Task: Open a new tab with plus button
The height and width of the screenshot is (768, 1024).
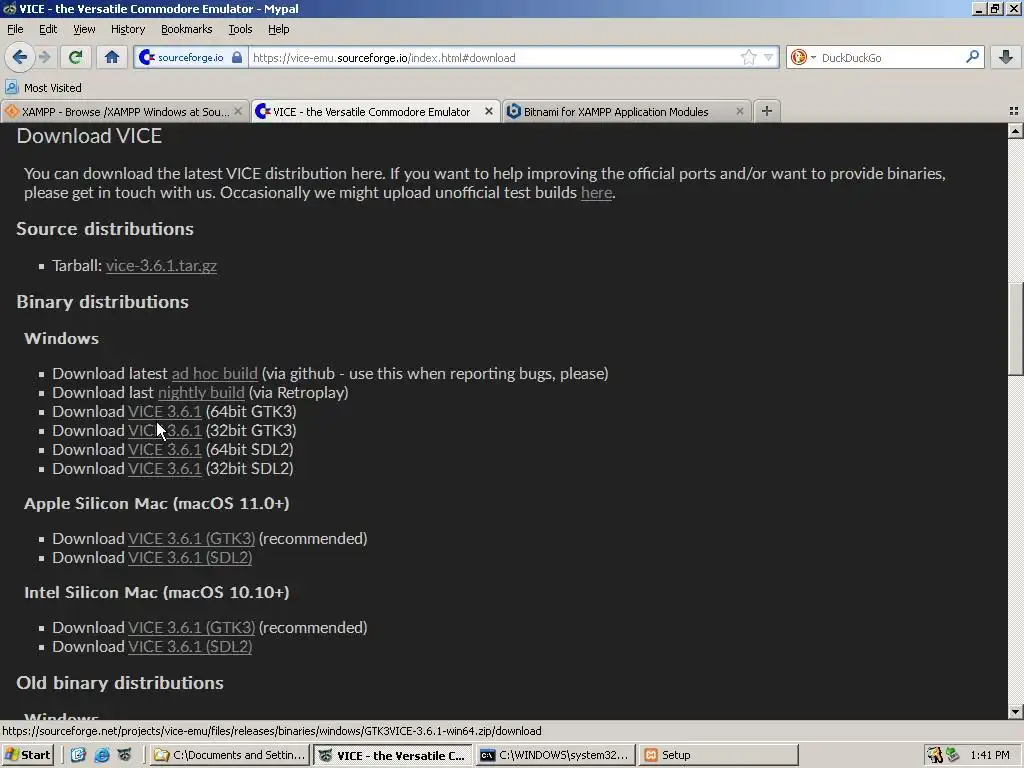Action: click(767, 112)
